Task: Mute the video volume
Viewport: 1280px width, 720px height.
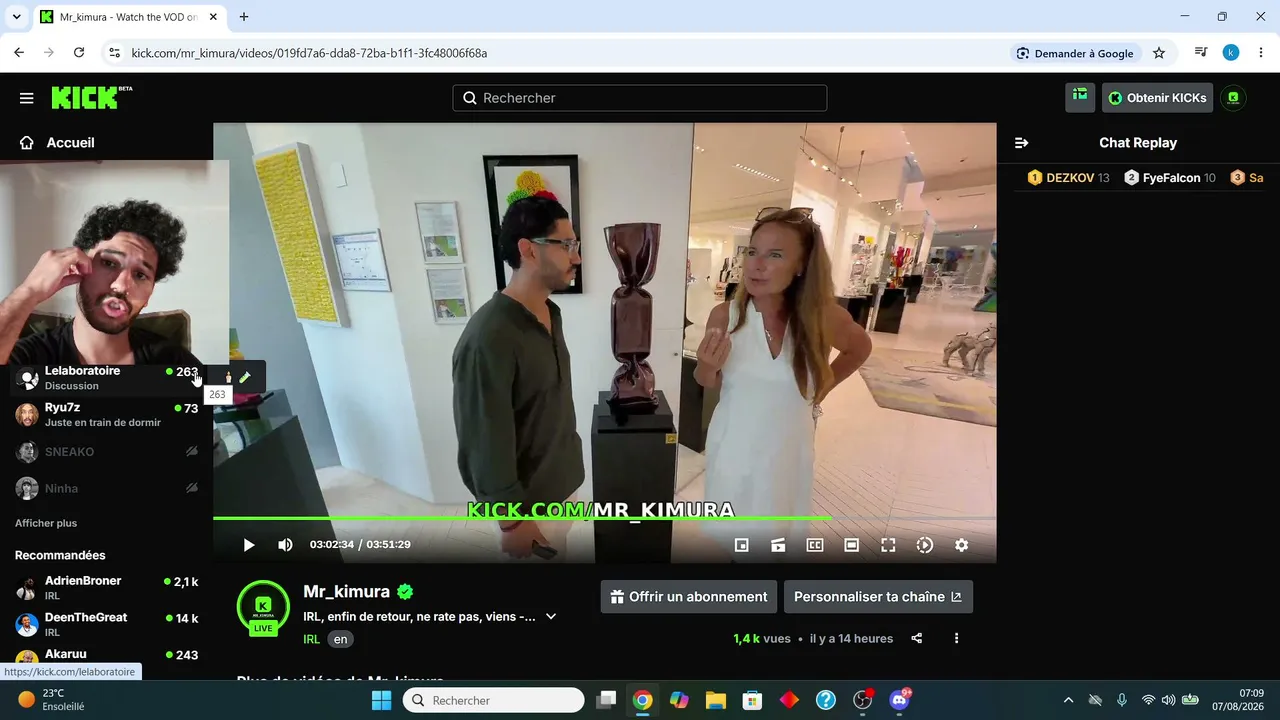Action: (285, 545)
